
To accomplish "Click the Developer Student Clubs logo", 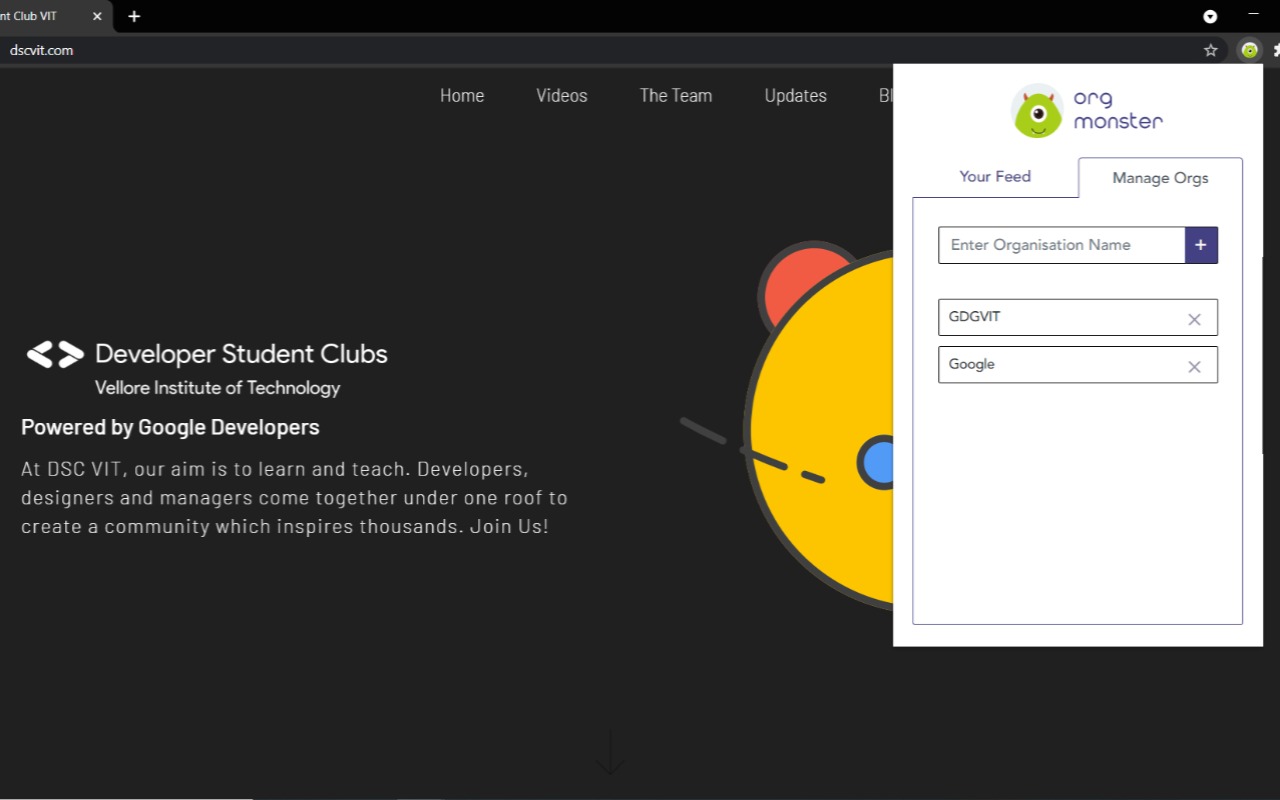I will [x=206, y=354].
